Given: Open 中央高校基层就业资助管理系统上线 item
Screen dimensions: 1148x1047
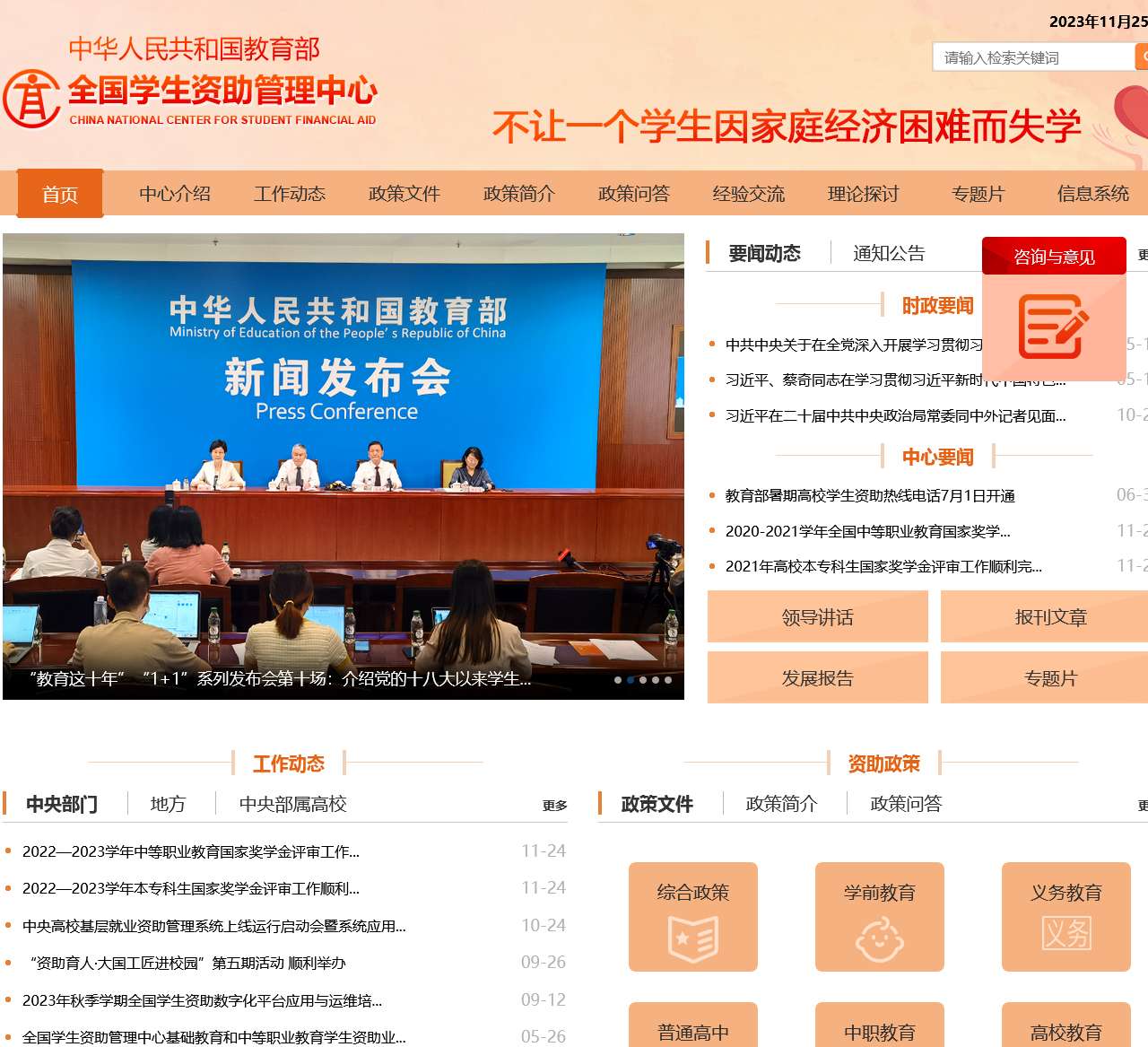Looking at the screenshot, I should (x=214, y=926).
